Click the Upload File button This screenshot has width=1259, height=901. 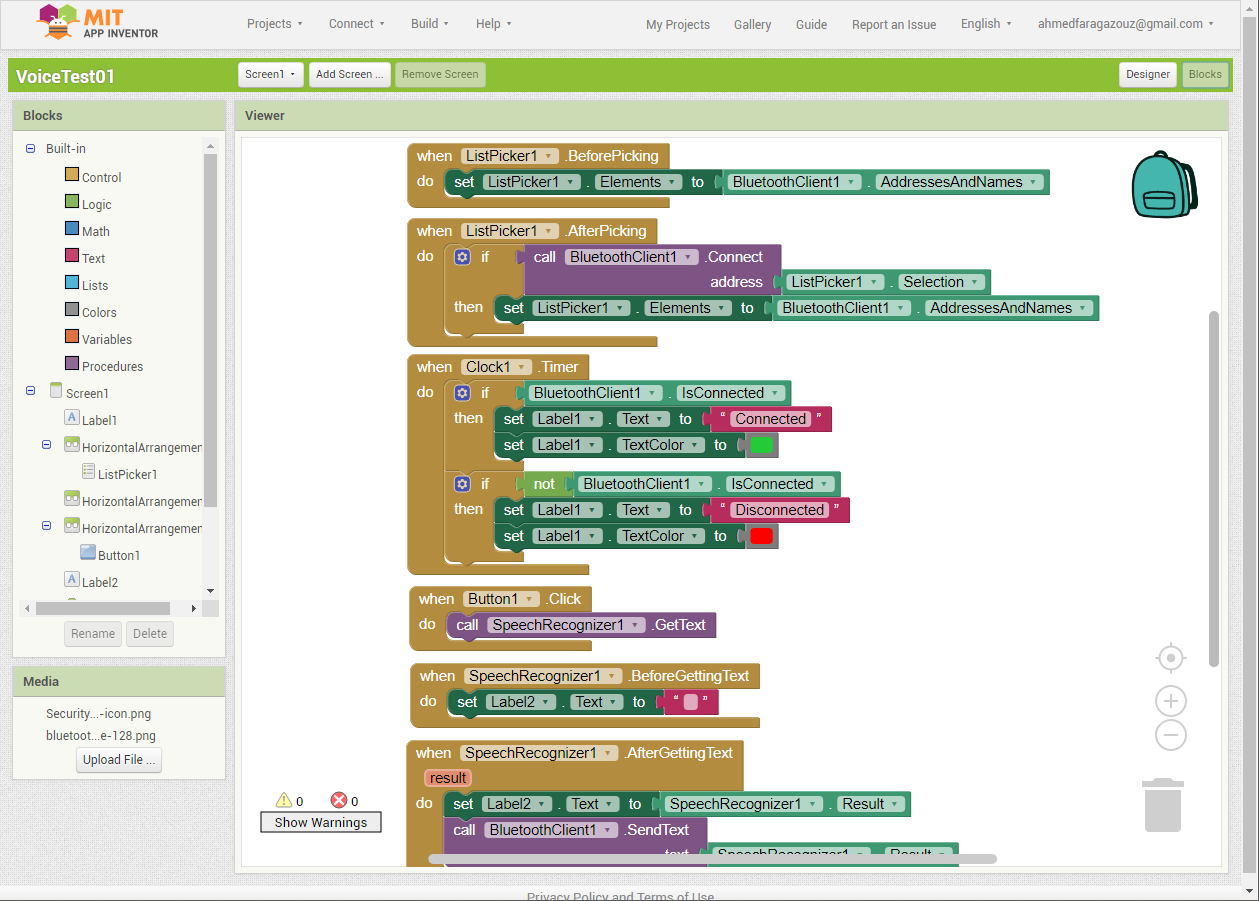point(119,759)
